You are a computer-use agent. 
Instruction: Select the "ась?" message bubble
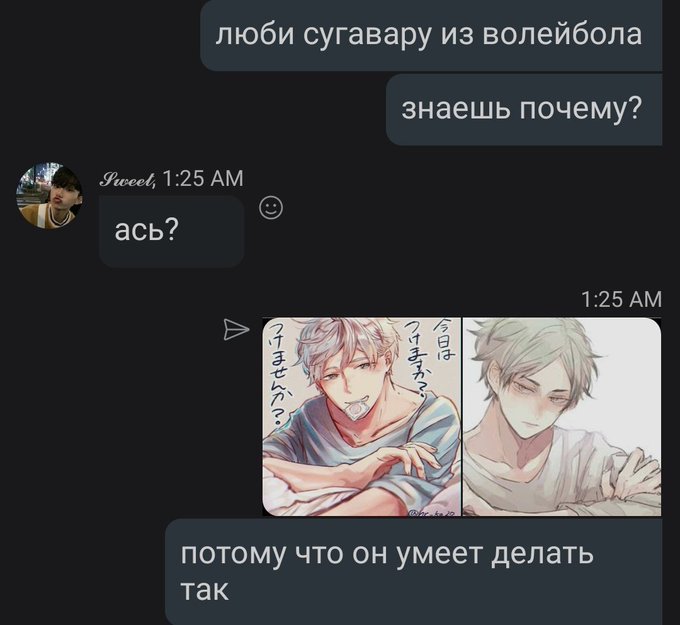point(171,231)
